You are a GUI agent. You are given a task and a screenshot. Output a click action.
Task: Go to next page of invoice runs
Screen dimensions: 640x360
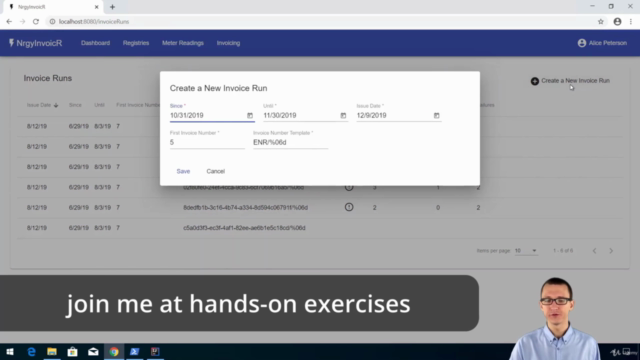(611, 251)
